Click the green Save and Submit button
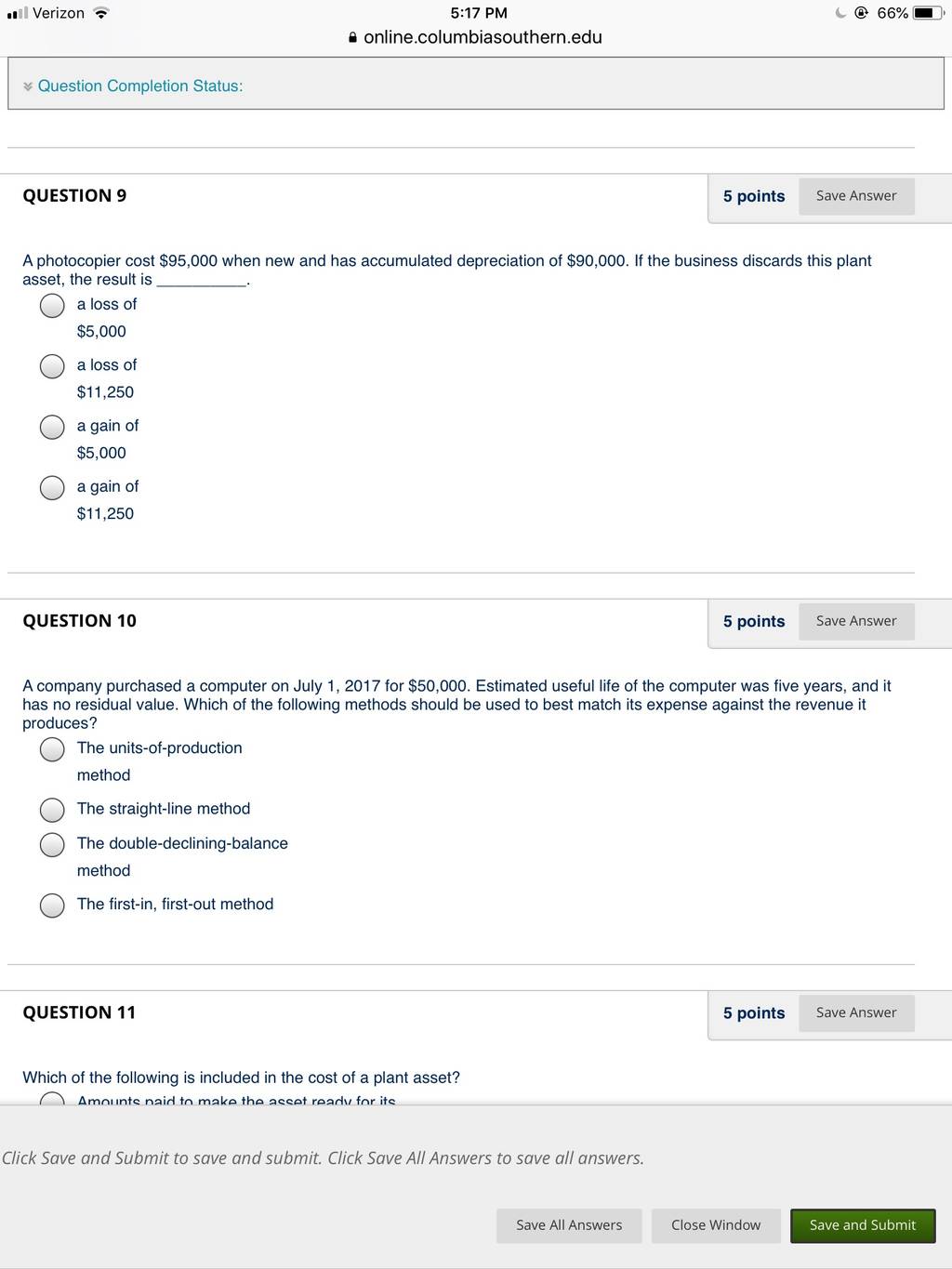Image resolution: width=952 pixels, height=1269 pixels. coord(863,1225)
